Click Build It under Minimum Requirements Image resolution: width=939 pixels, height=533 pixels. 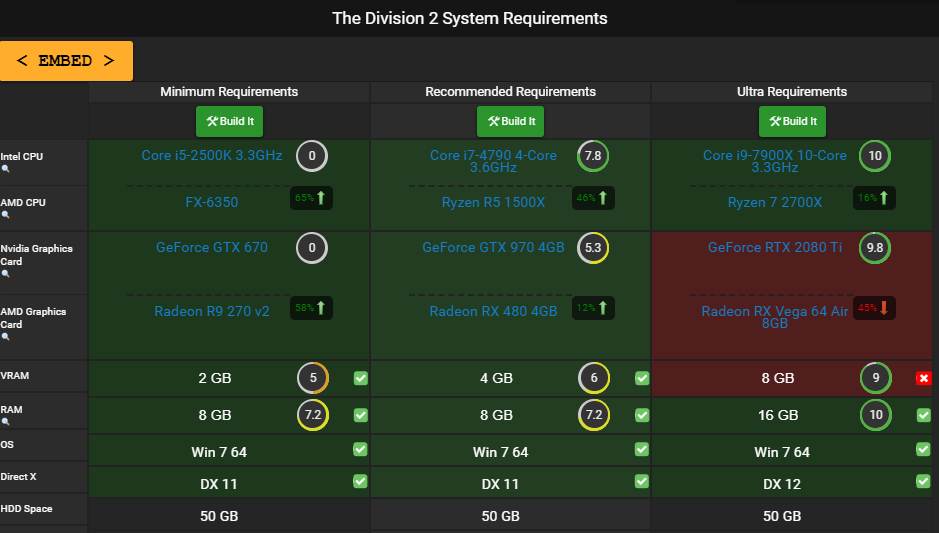click(x=229, y=121)
